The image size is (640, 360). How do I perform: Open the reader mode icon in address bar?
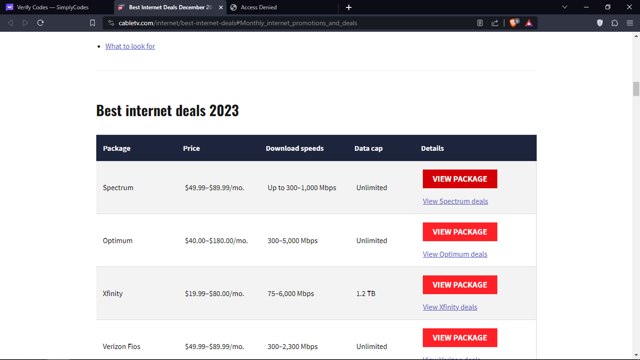click(x=480, y=23)
